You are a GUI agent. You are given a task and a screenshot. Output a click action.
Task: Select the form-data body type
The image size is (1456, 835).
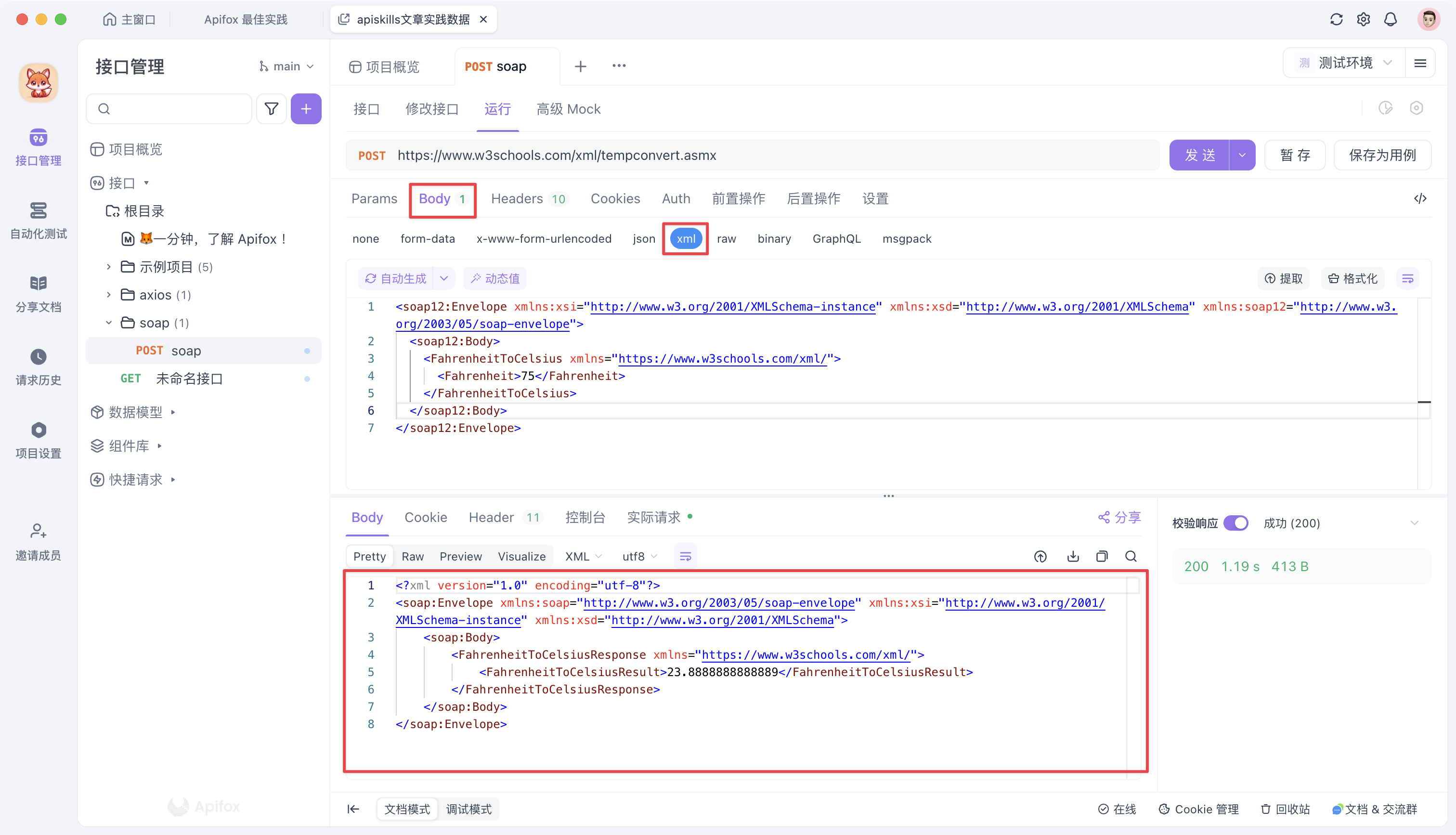(x=428, y=238)
